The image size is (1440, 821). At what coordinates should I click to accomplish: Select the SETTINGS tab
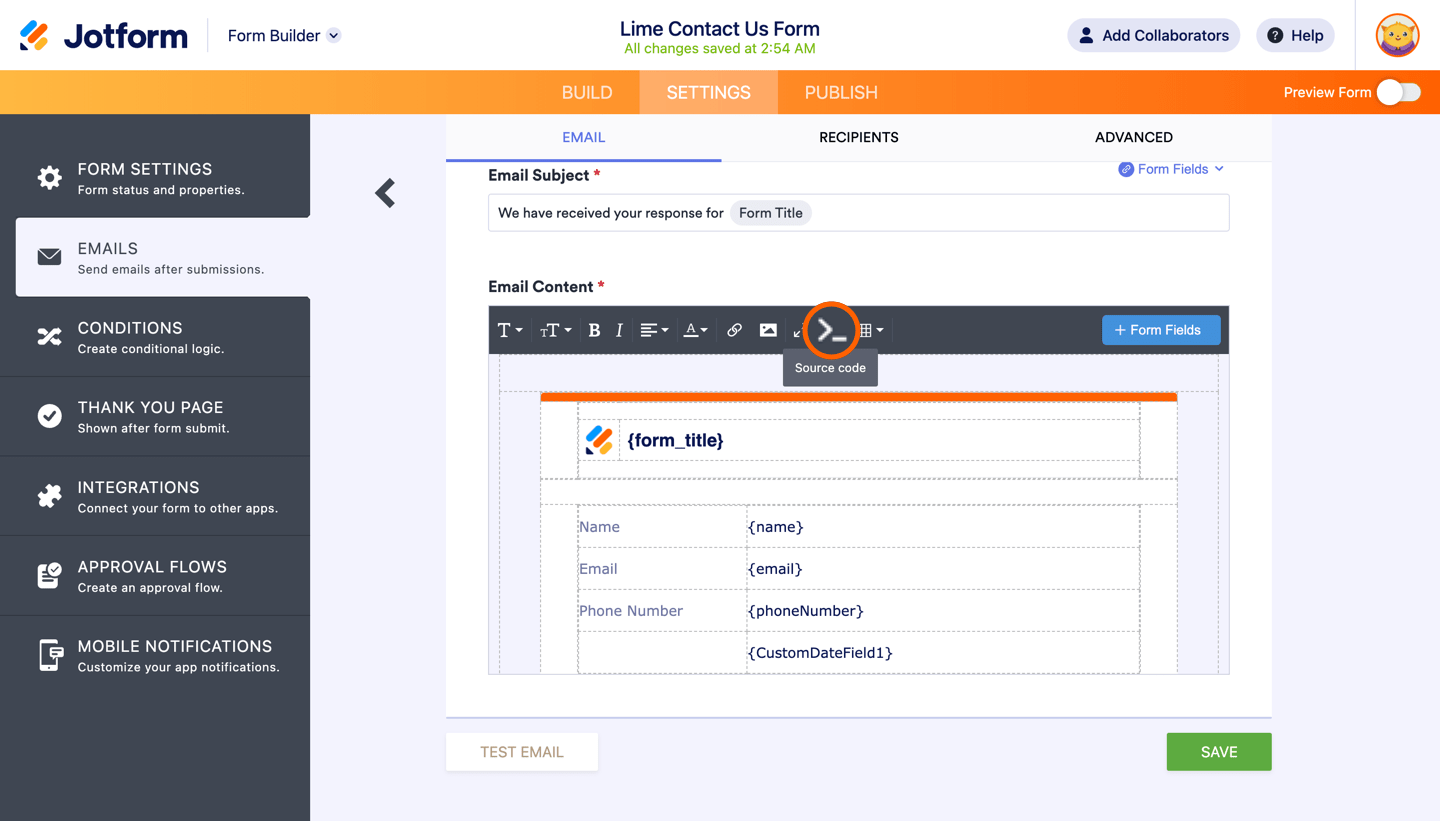click(x=709, y=92)
